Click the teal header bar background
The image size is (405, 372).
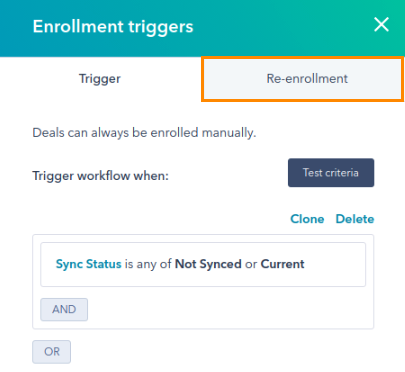coord(283,27)
